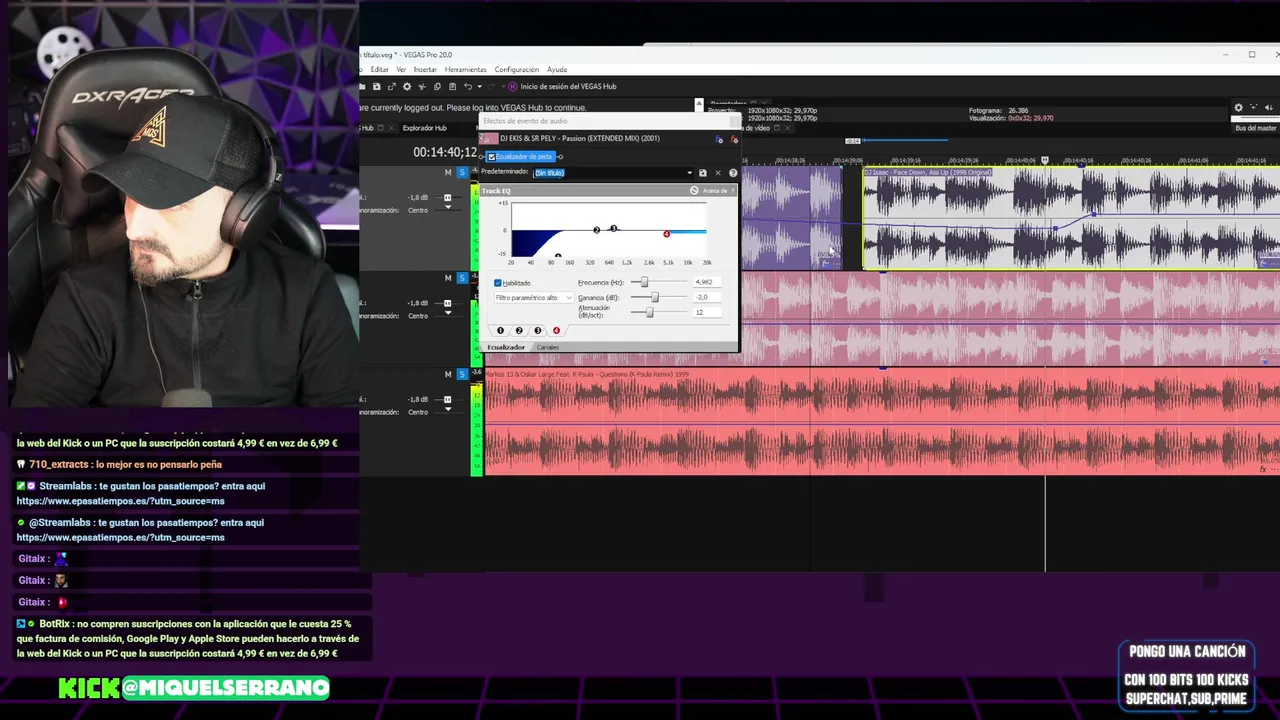Click the render/export icon in the toolbar

click(392, 87)
